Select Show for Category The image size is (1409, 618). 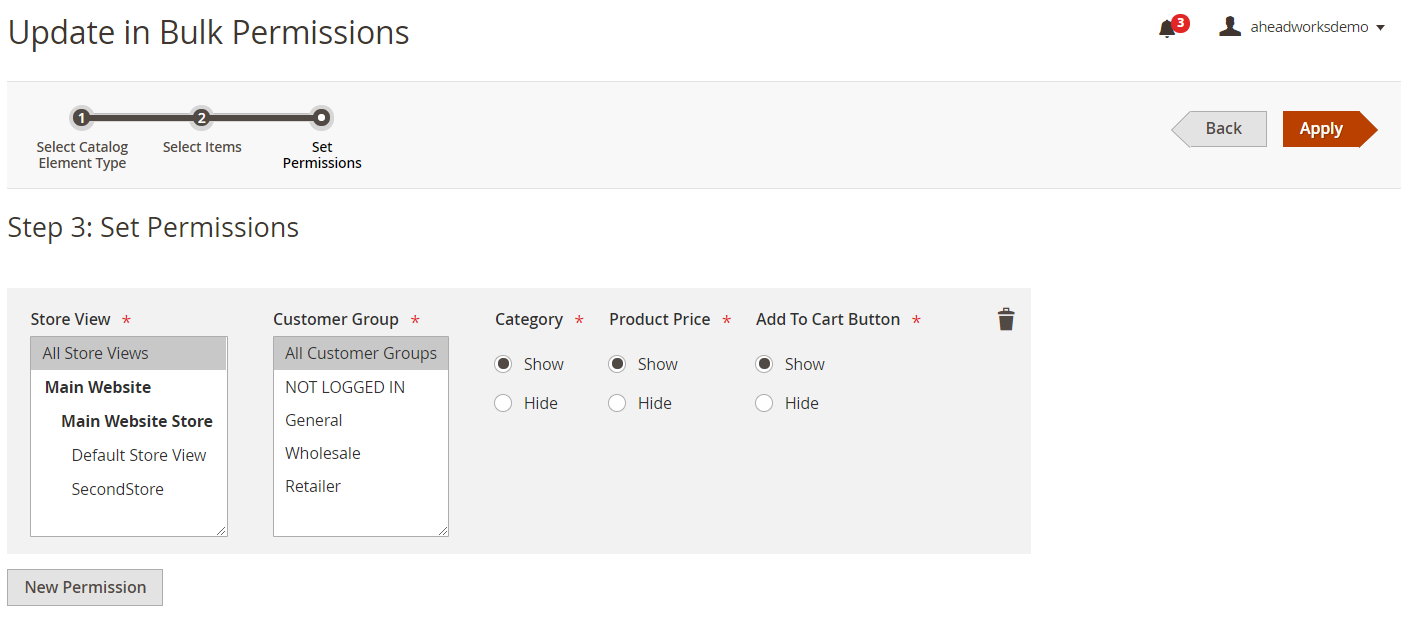[x=503, y=364]
